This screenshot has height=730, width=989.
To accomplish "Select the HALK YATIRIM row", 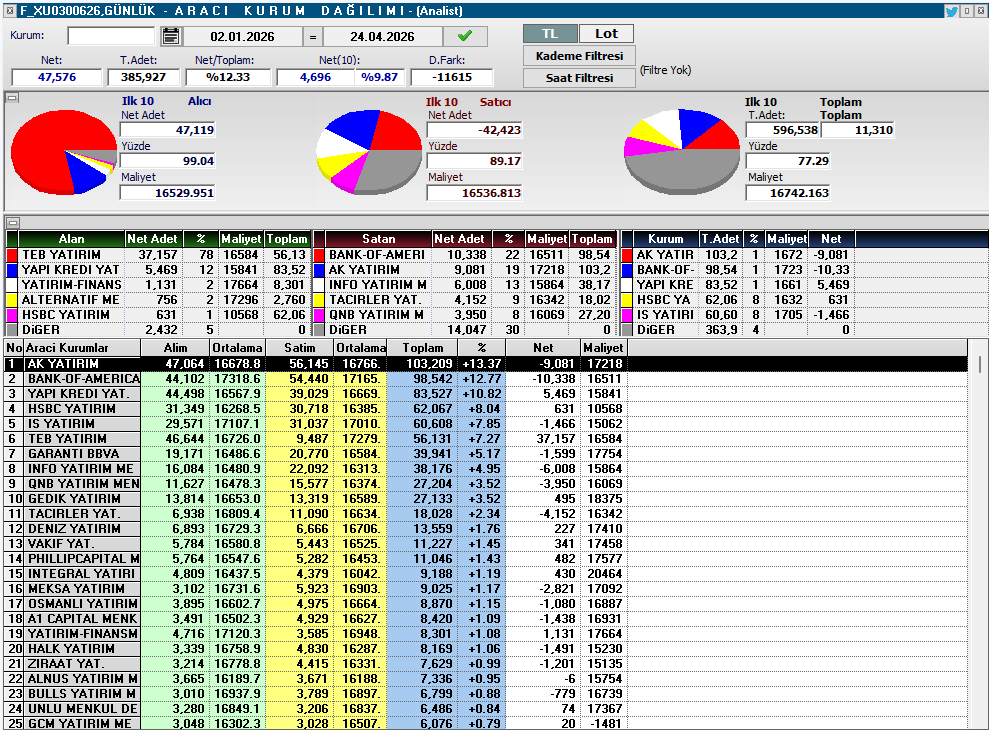I will pos(486,649).
